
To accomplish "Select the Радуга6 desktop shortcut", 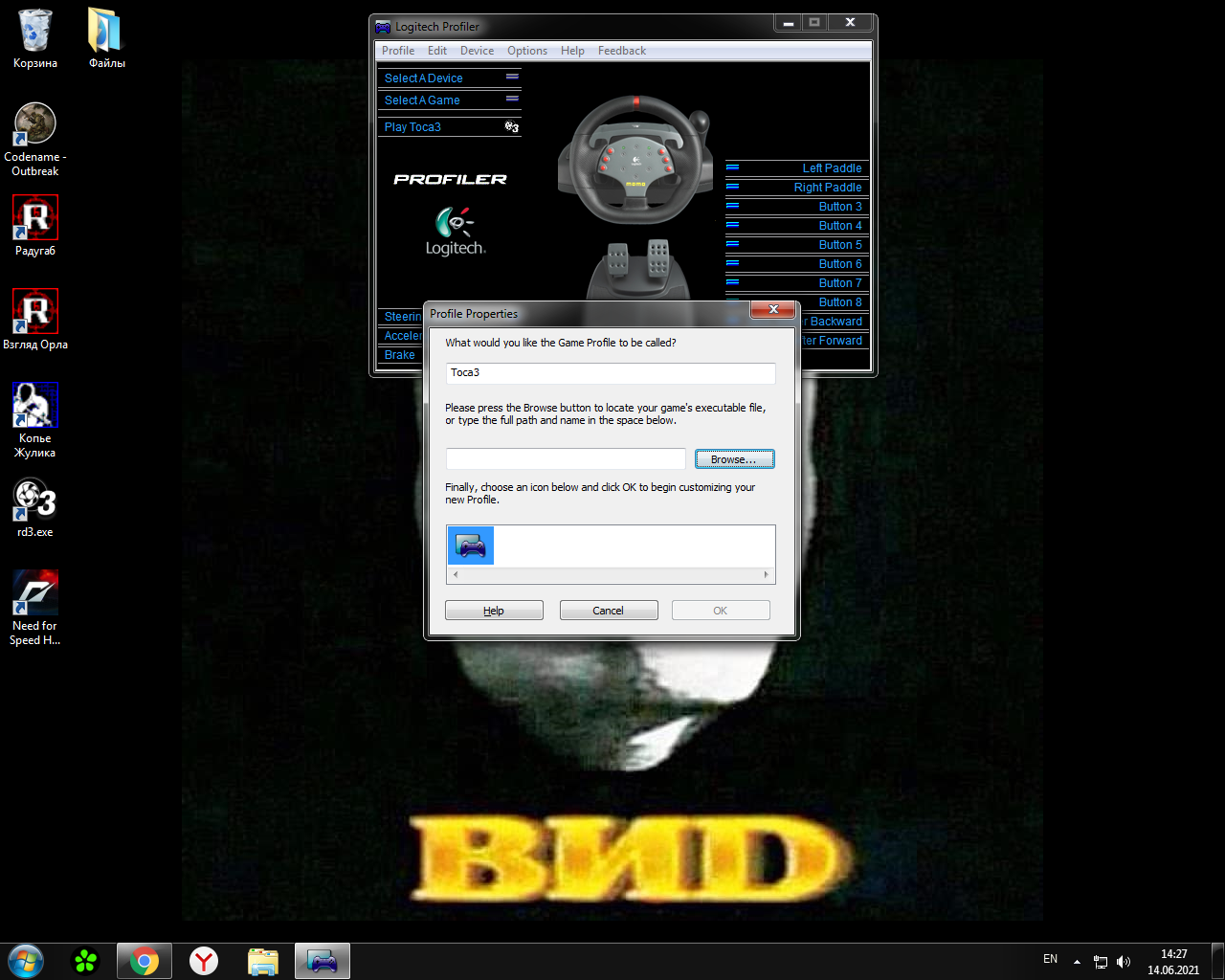I will (35, 227).
